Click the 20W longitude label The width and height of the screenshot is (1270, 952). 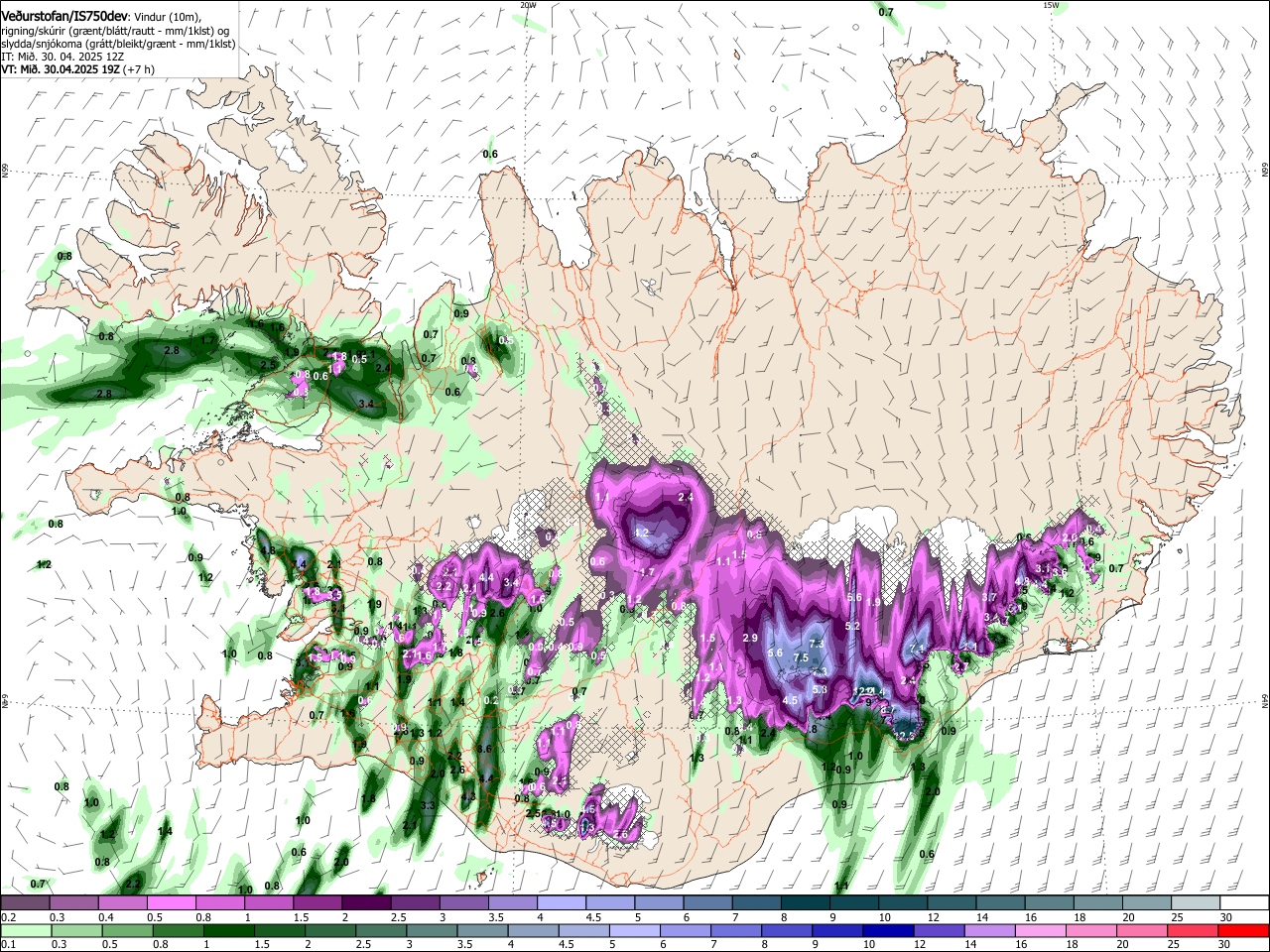click(528, 5)
